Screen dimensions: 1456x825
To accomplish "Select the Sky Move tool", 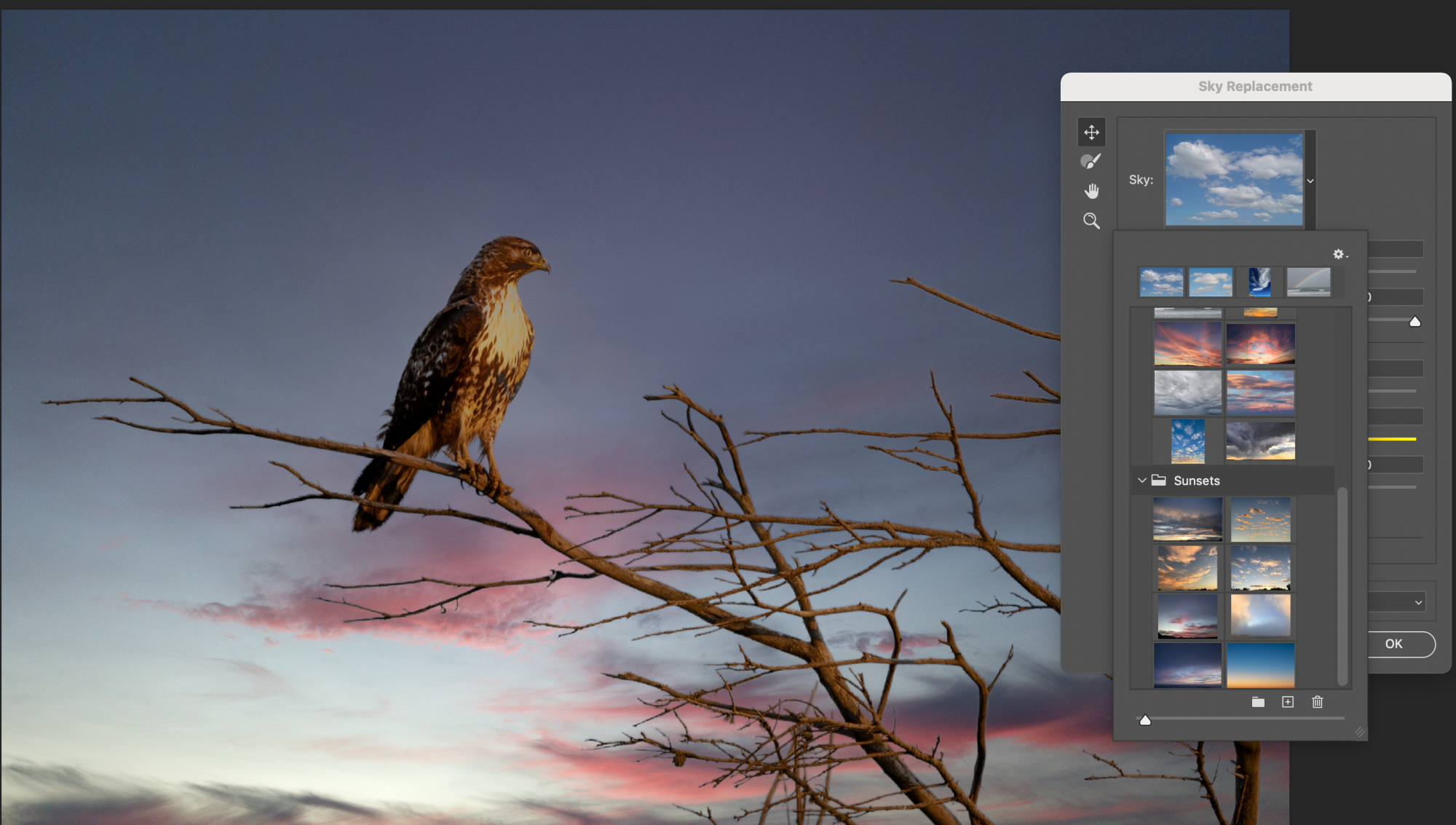I will [1091, 133].
